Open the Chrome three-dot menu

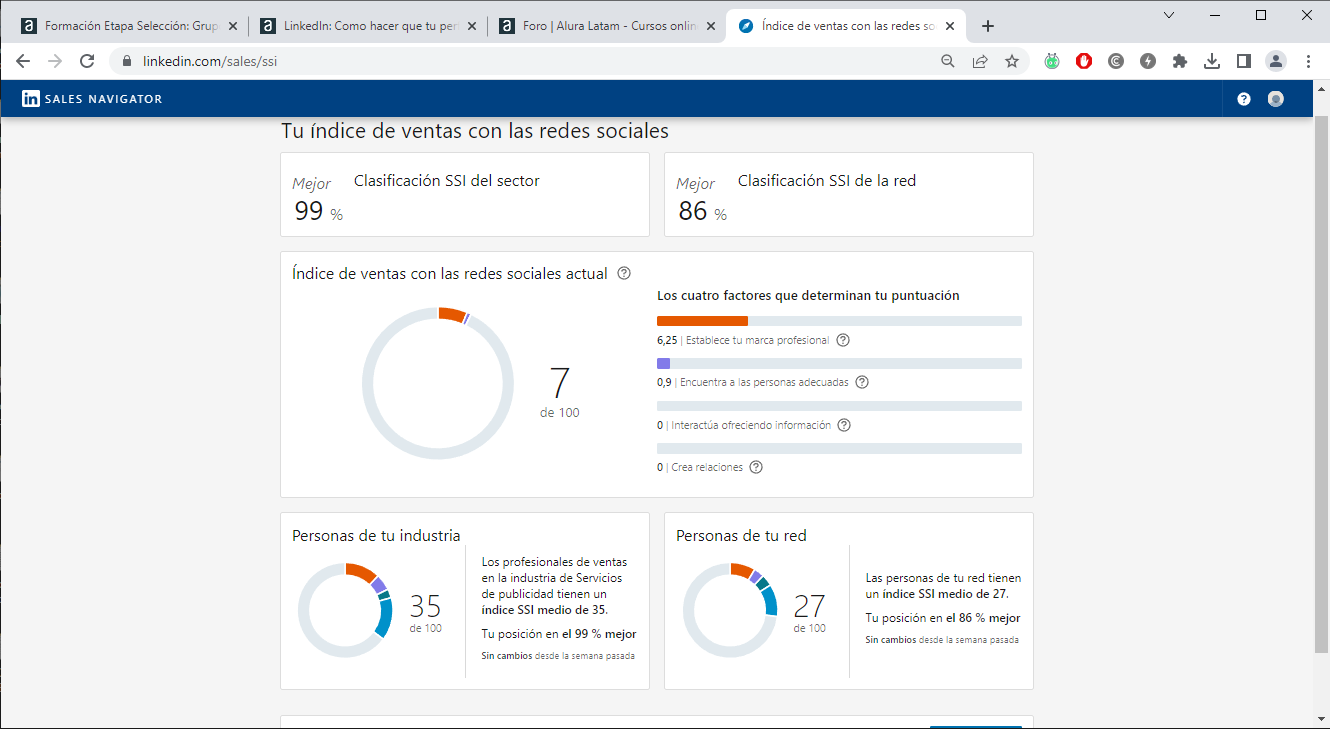(x=1308, y=61)
